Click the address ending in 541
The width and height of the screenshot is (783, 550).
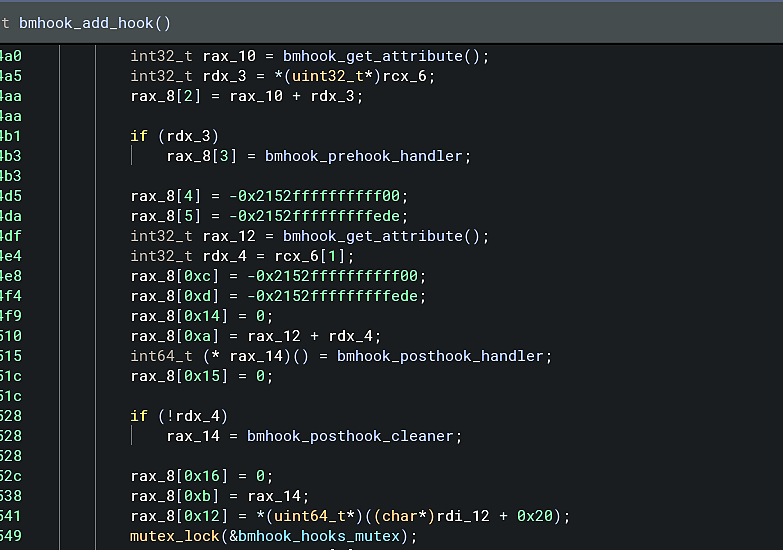click(x=10, y=516)
